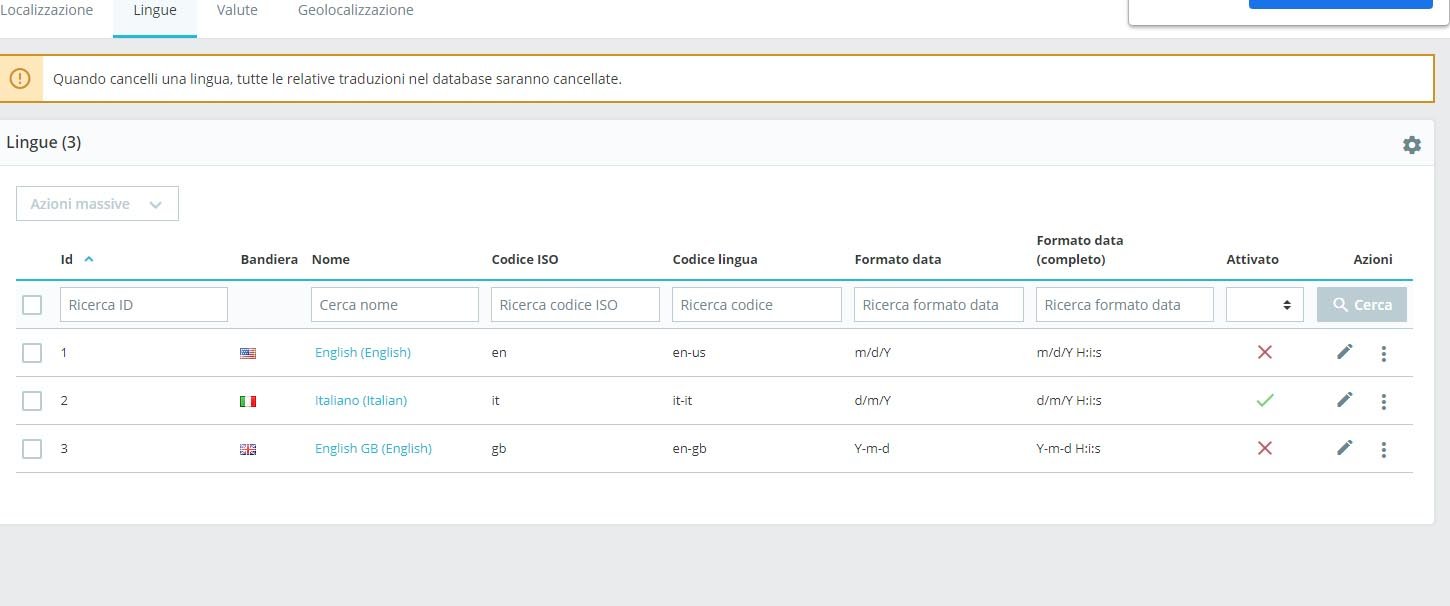Disable the Italiano language status checkmark

click(1264, 400)
